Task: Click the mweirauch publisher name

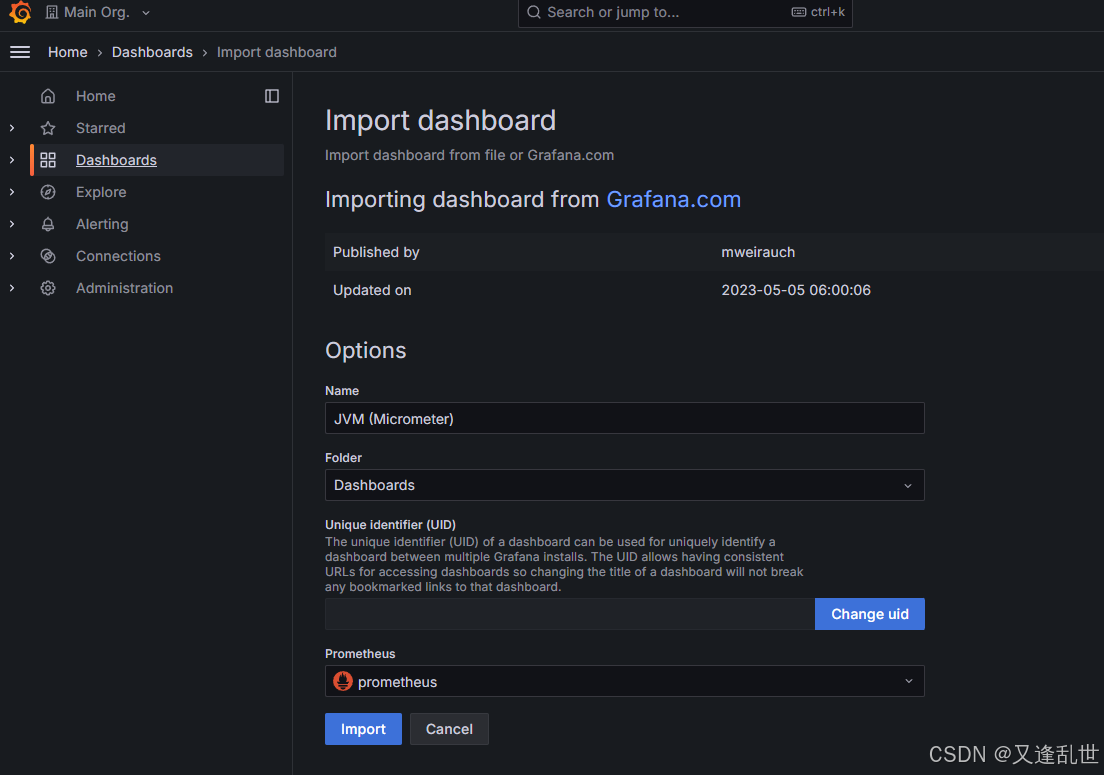Action: click(x=758, y=252)
